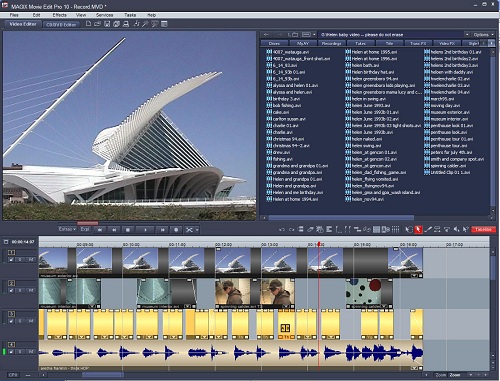Viewport: 500px width, 381px height.
Task: Select the file icon of cake.avi
Action: (x=269, y=112)
